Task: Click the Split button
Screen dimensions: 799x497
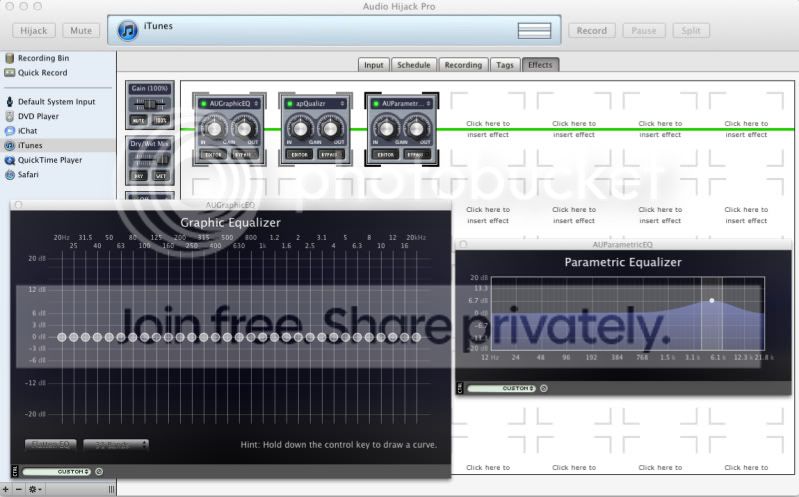Action: click(x=691, y=31)
